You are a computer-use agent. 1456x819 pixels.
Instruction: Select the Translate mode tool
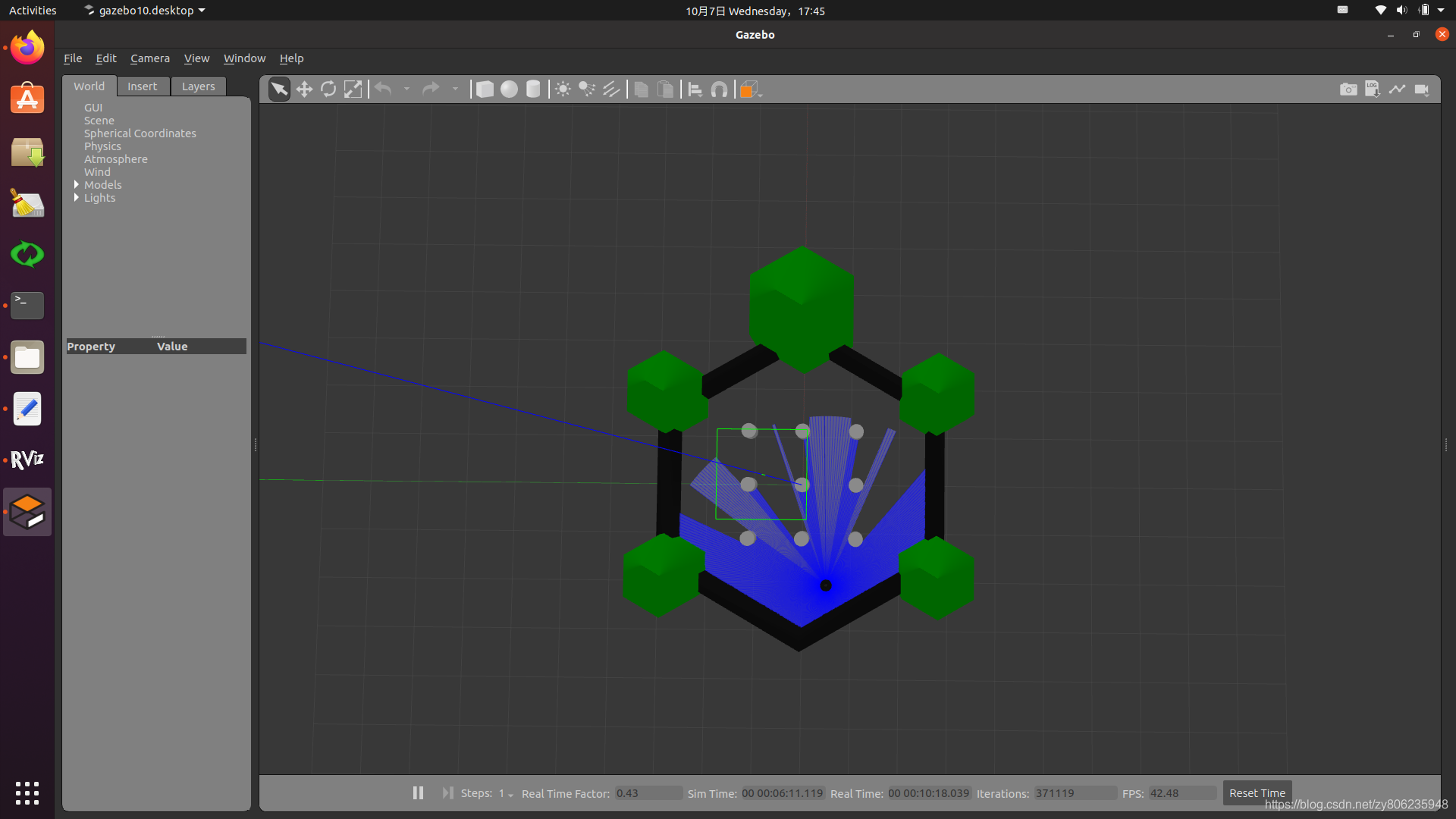304,89
